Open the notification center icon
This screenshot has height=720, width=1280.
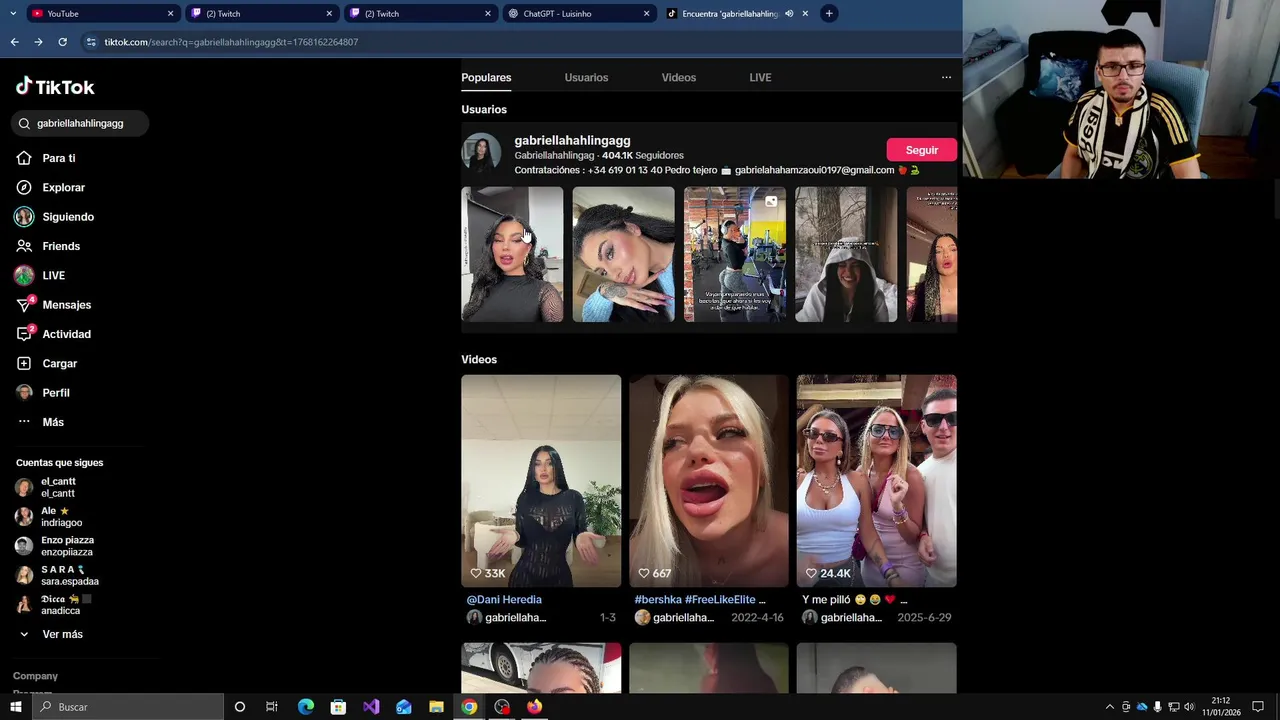(x=1258, y=707)
